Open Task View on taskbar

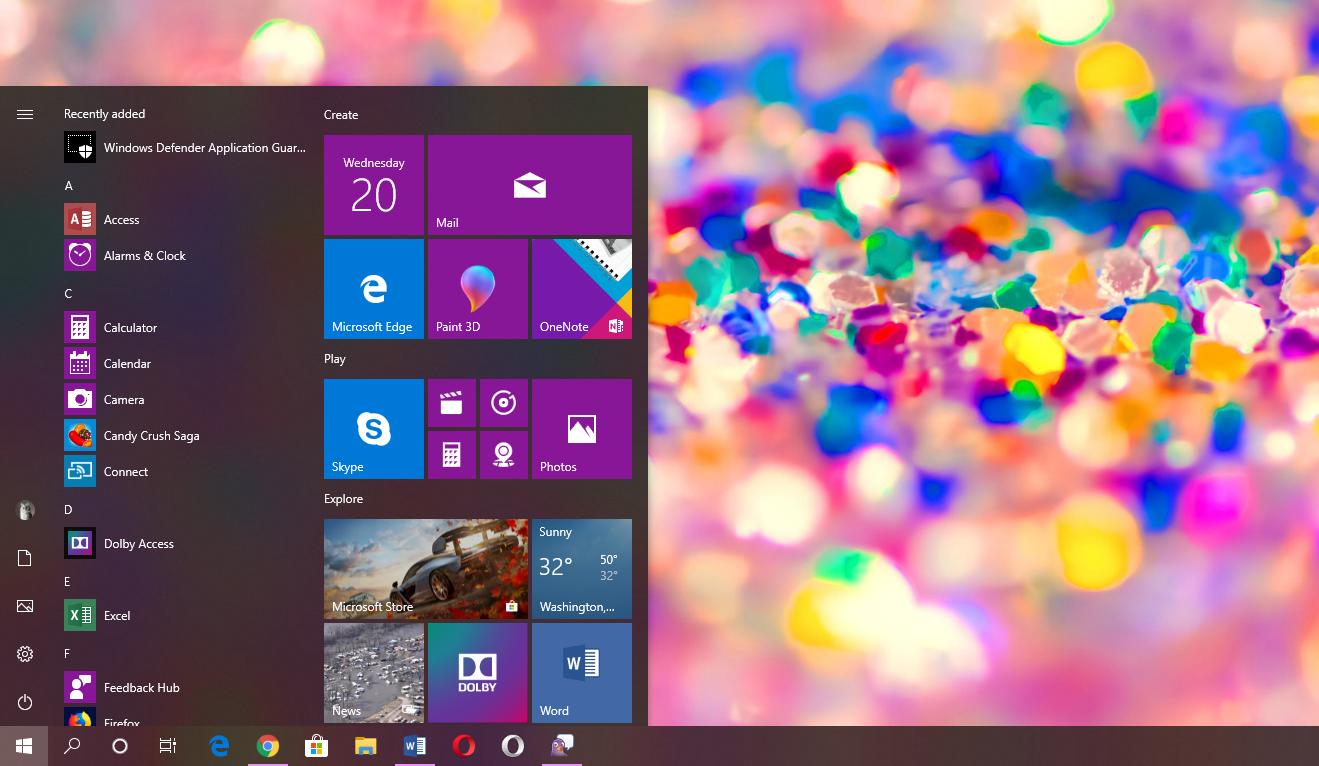[168, 746]
